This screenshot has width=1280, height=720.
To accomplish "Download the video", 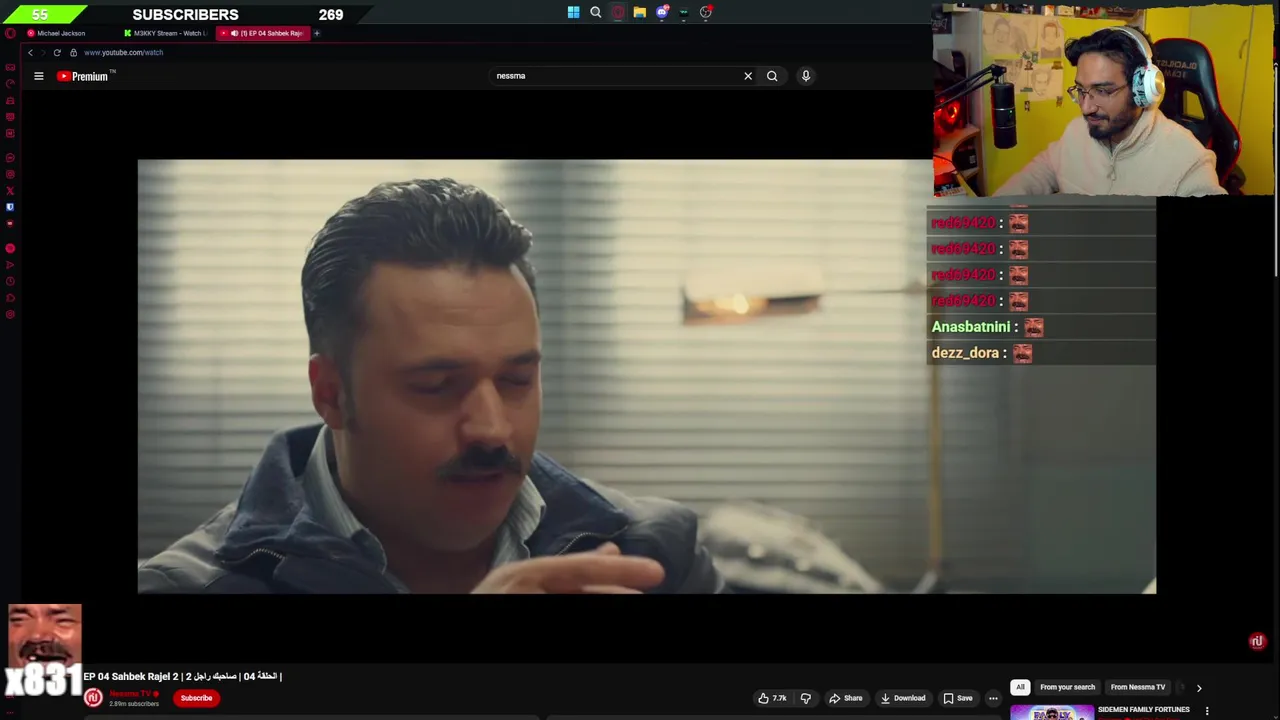I will 903,698.
